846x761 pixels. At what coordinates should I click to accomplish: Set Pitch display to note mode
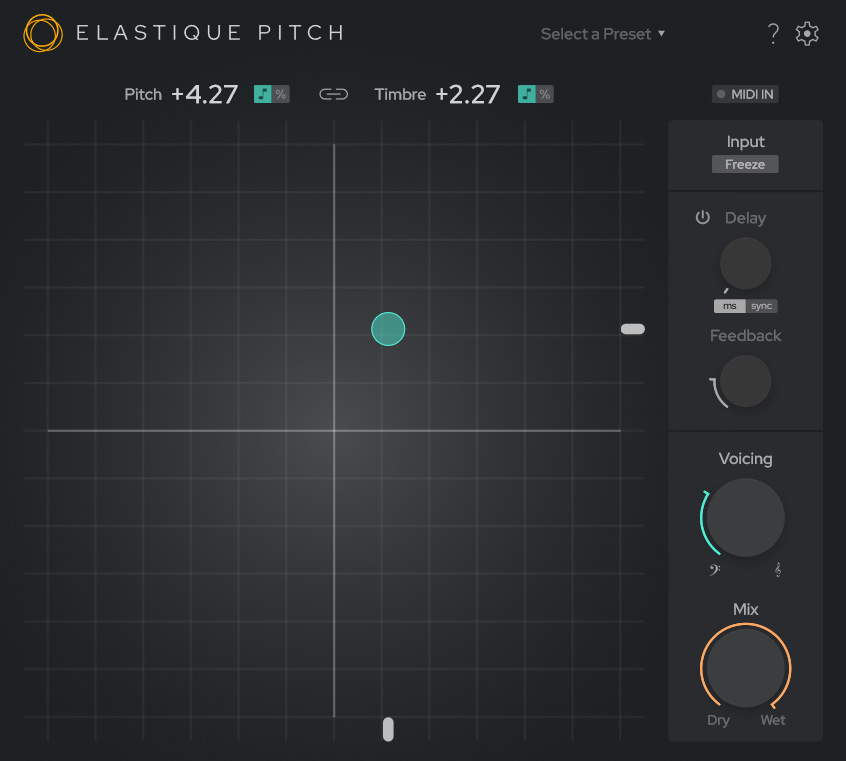(x=264, y=93)
